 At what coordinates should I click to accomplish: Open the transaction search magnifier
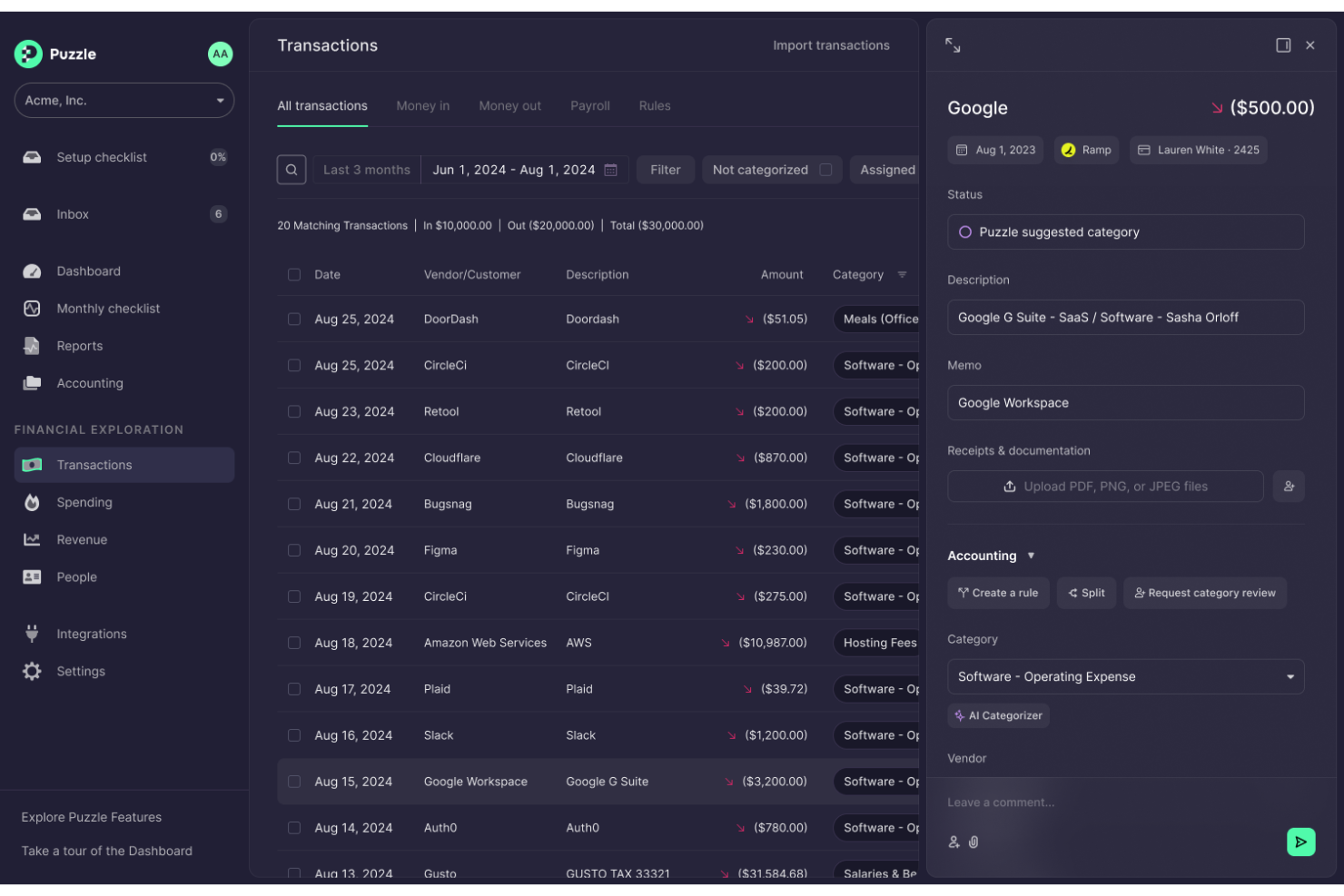(x=292, y=170)
